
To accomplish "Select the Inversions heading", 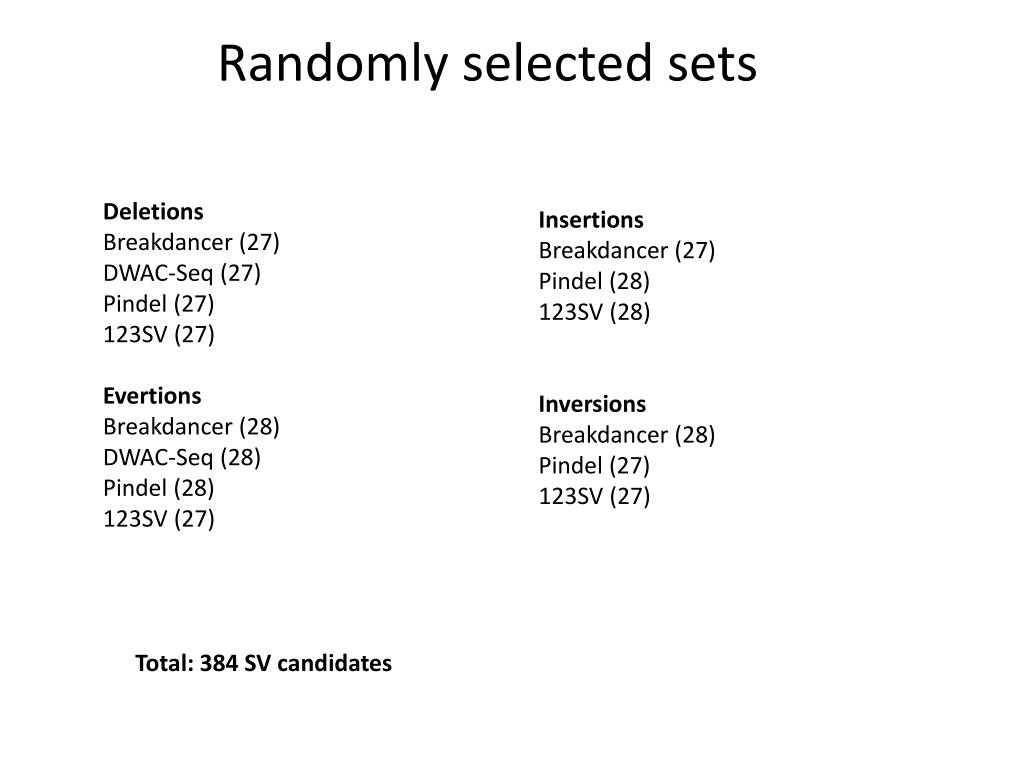I will click(592, 404).
